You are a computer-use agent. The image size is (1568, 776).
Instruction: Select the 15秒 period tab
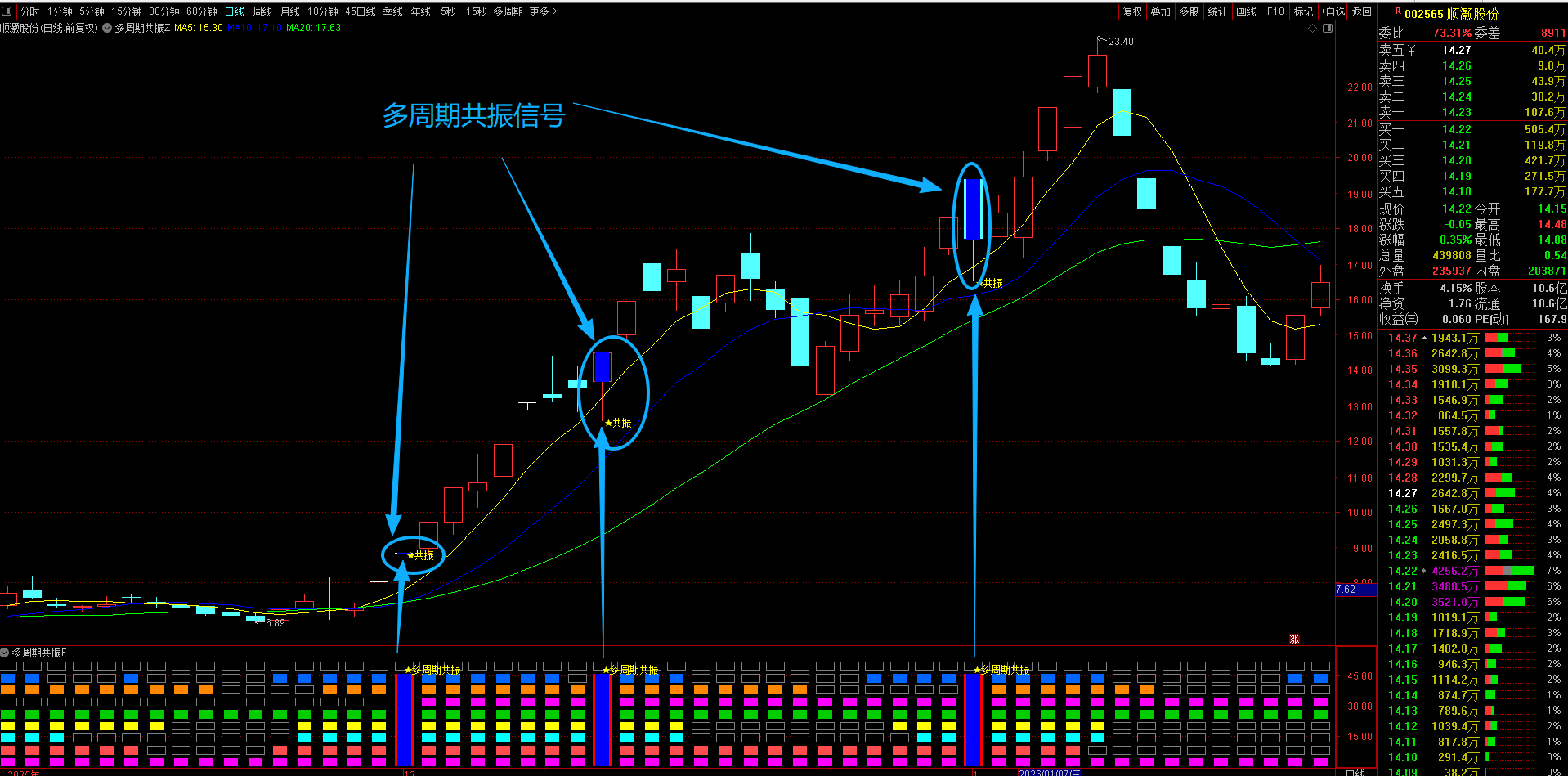476,11
